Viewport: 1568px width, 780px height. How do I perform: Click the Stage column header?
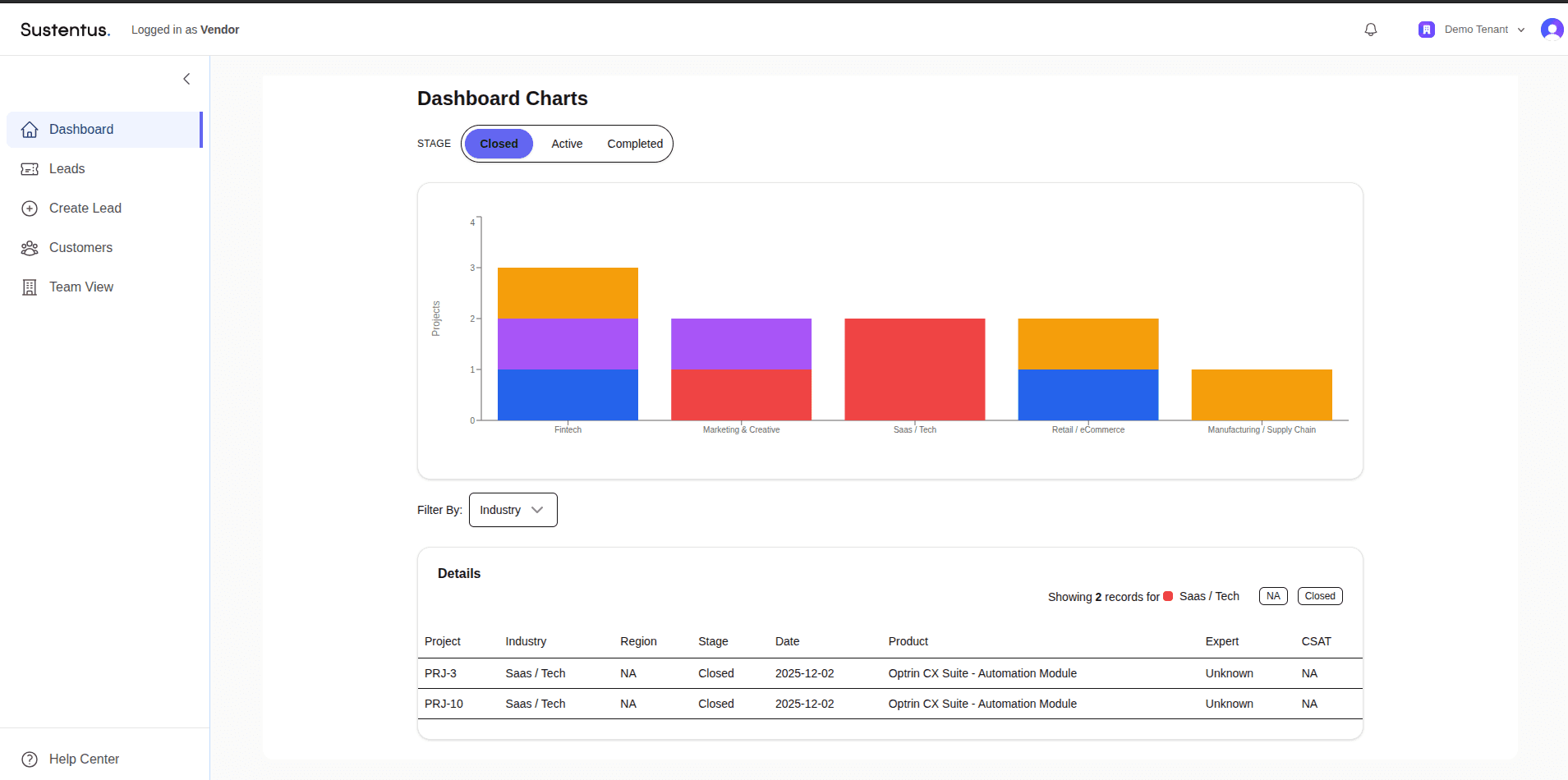coord(713,641)
